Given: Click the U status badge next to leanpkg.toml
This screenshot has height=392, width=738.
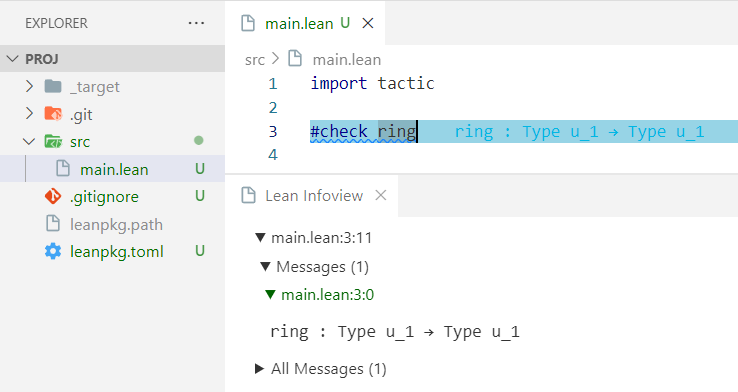Looking at the screenshot, I should pyautogui.click(x=200, y=251).
